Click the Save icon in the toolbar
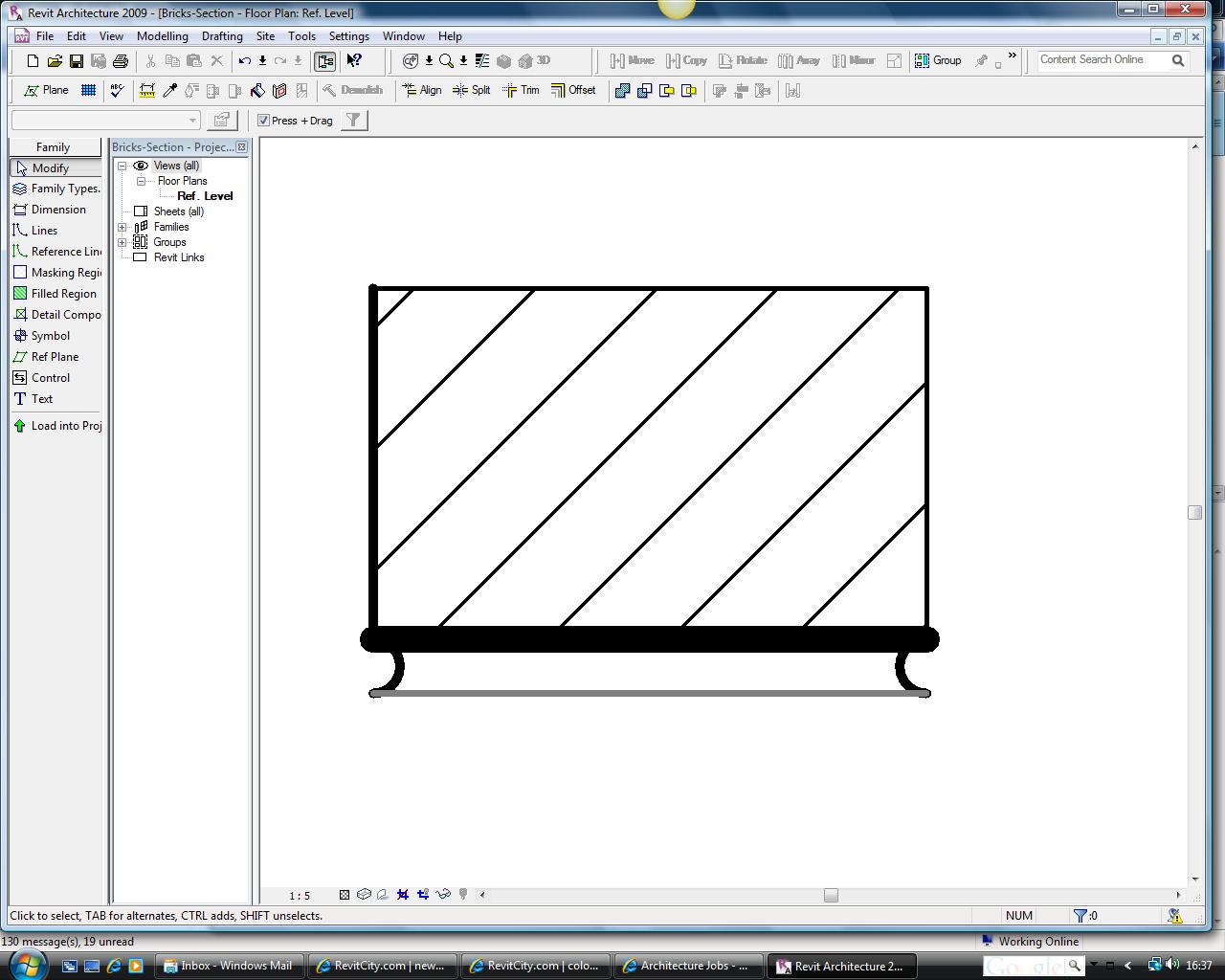 77,61
